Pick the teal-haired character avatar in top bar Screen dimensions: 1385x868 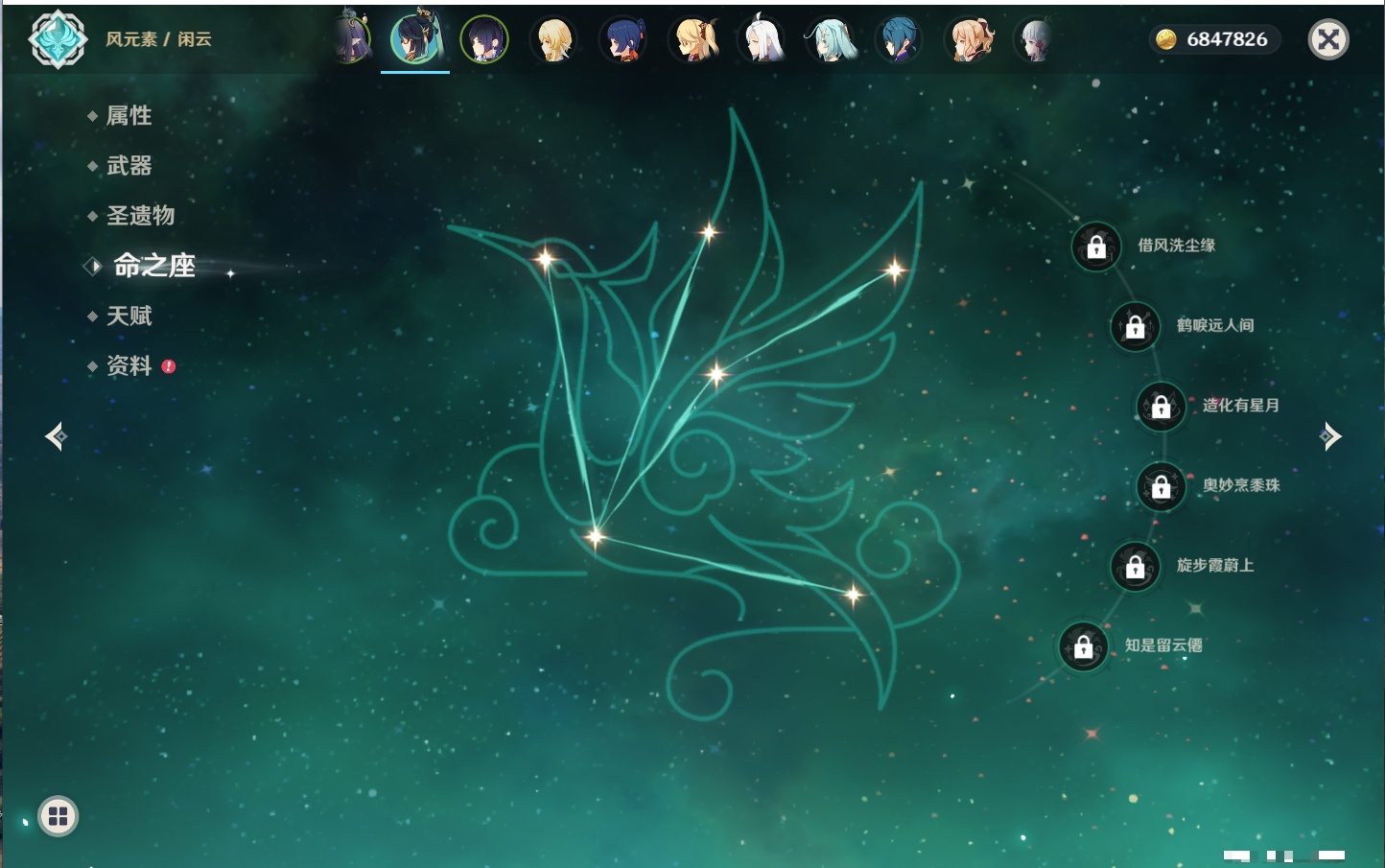(x=831, y=40)
